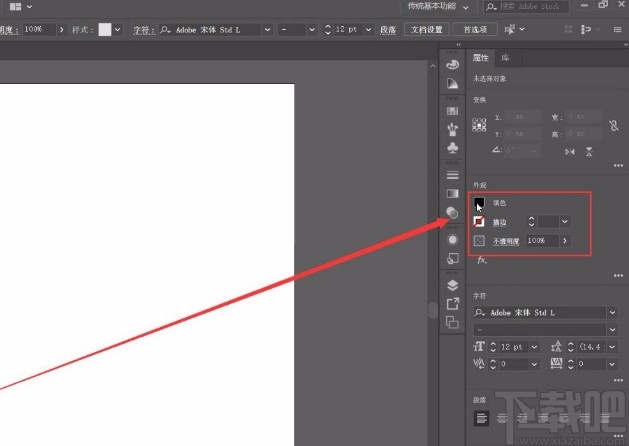
Task: Click the arrange documents icon
Action: click(x=15, y=6)
